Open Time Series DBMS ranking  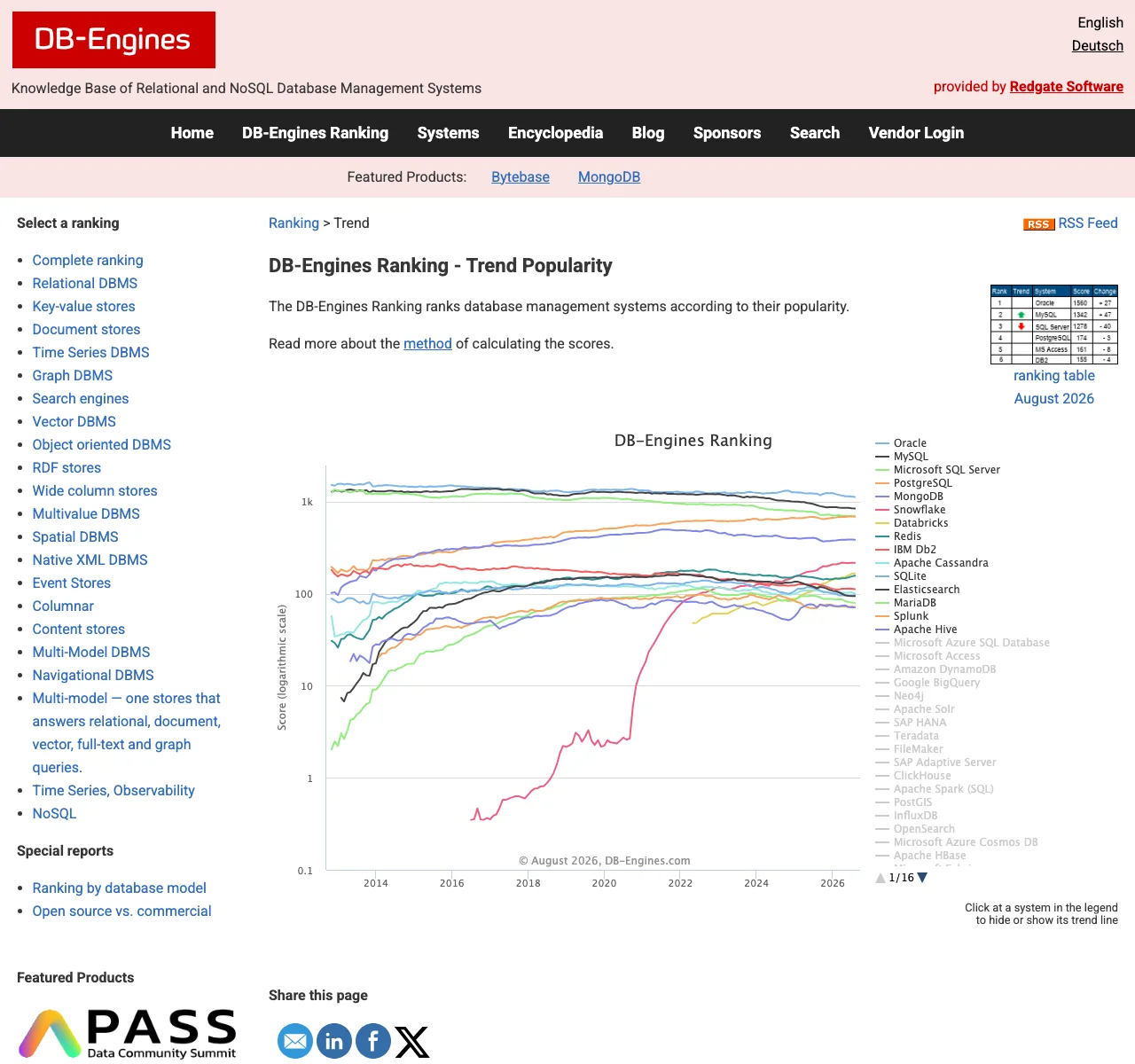click(x=91, y=353)
